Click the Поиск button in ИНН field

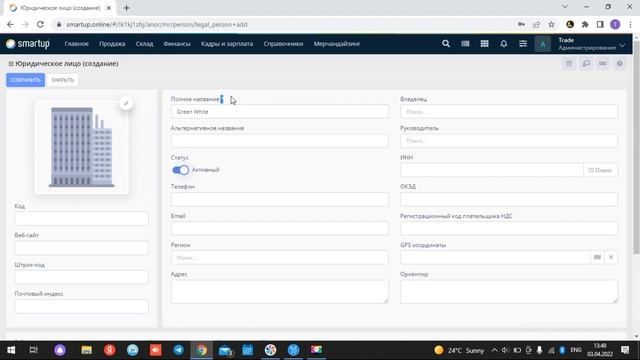(x=600, y=170)
